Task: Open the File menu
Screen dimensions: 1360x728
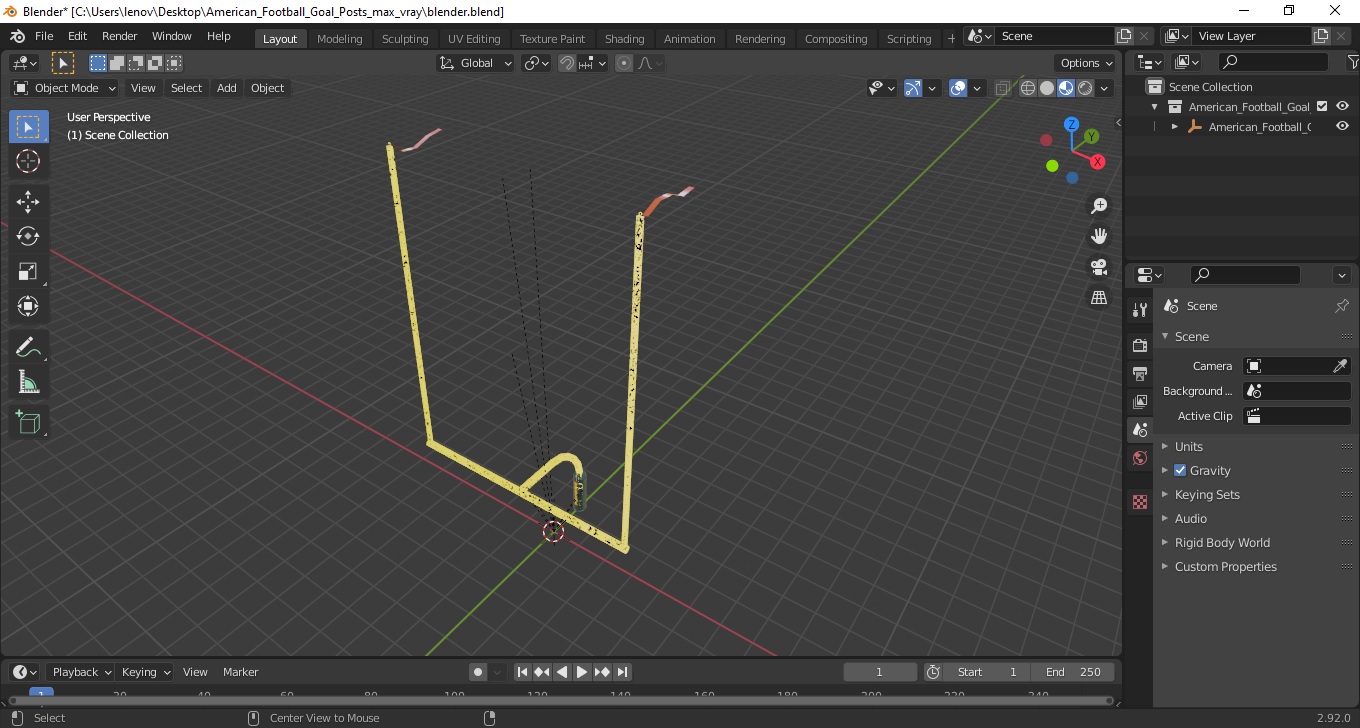Action: [44, 36]
